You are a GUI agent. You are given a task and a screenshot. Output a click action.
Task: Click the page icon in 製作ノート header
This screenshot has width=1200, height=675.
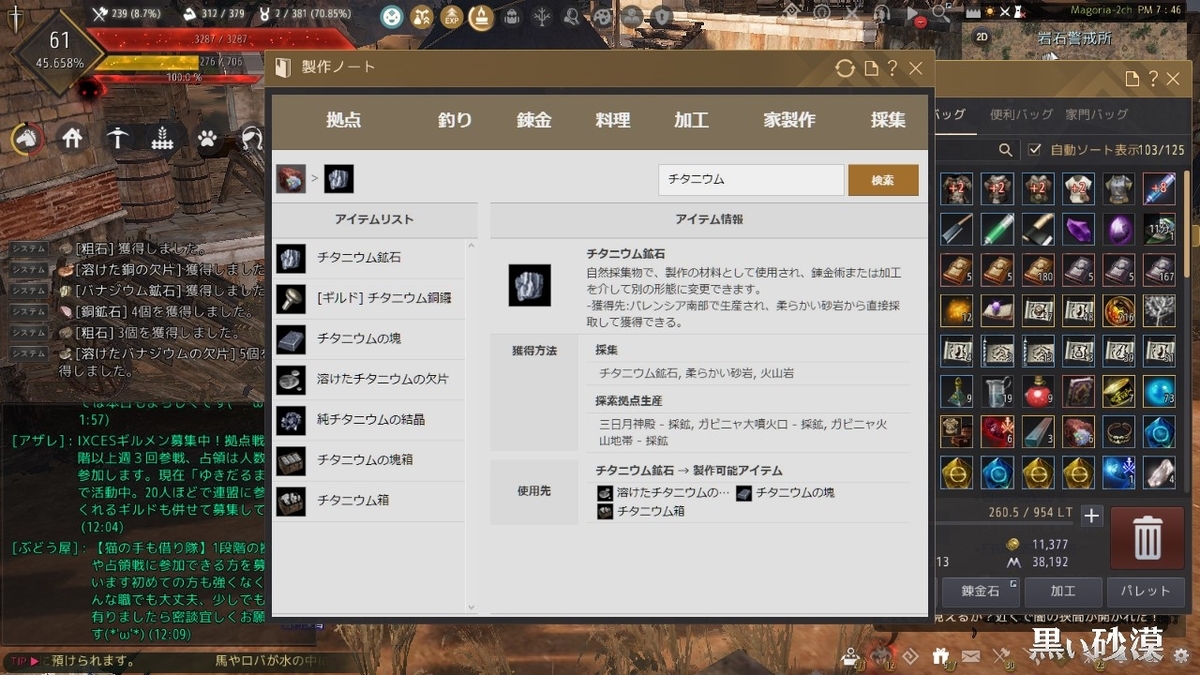coord(870,69)
